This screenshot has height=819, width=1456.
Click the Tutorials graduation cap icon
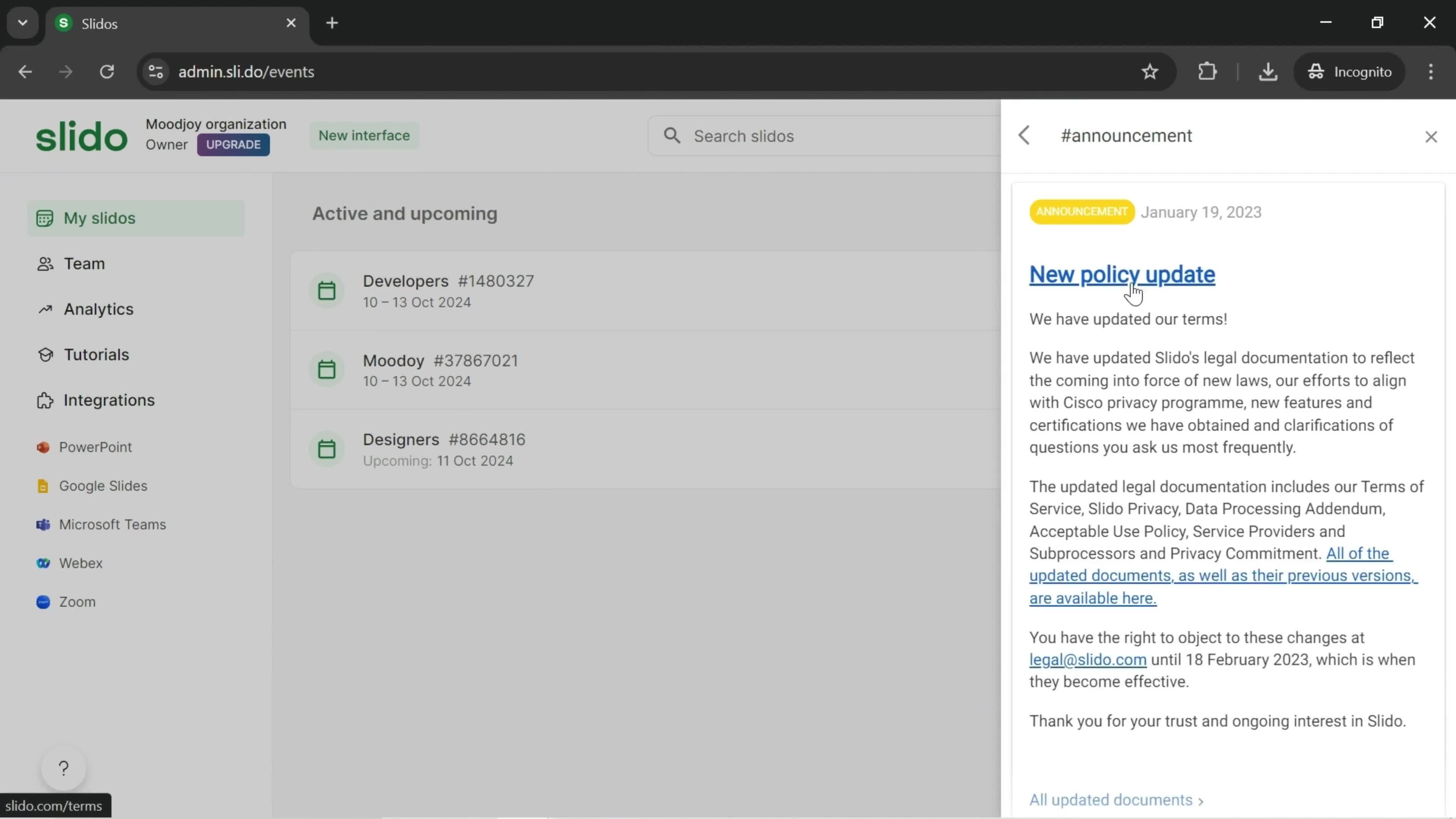coord(45,355)
